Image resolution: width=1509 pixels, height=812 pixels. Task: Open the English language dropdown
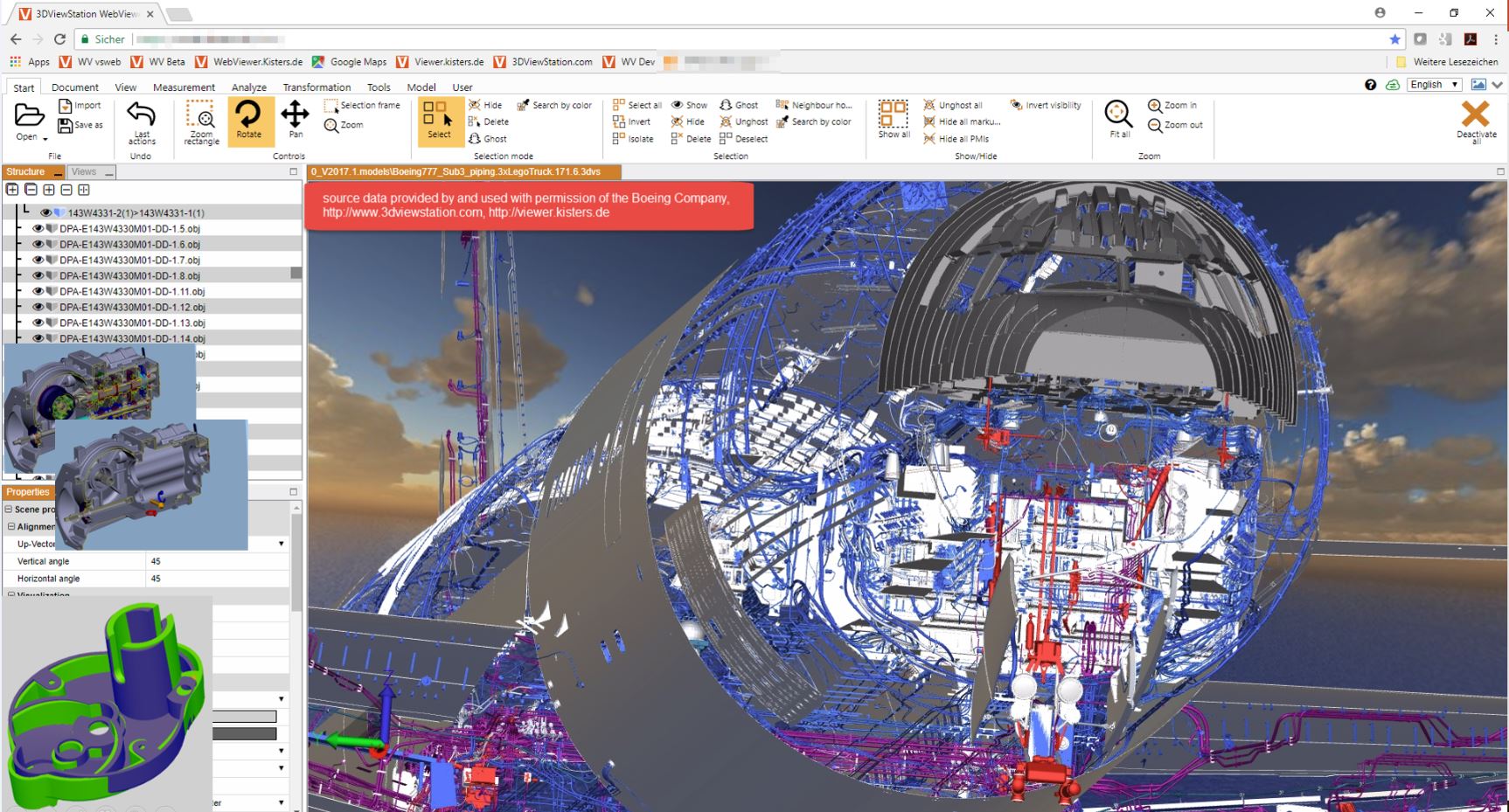pos(1435,85)
